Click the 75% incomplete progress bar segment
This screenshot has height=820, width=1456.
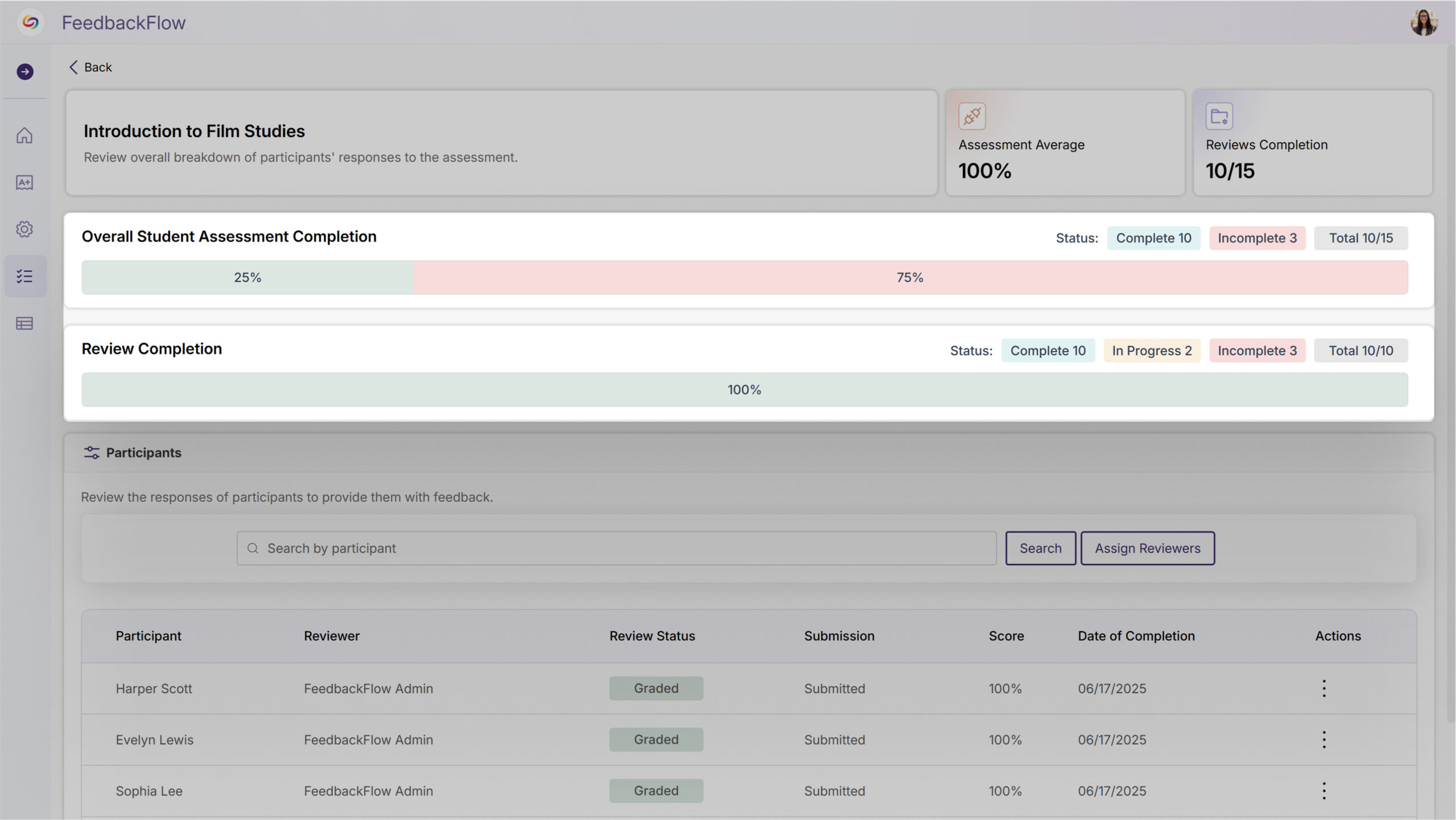tap(910, 278)
